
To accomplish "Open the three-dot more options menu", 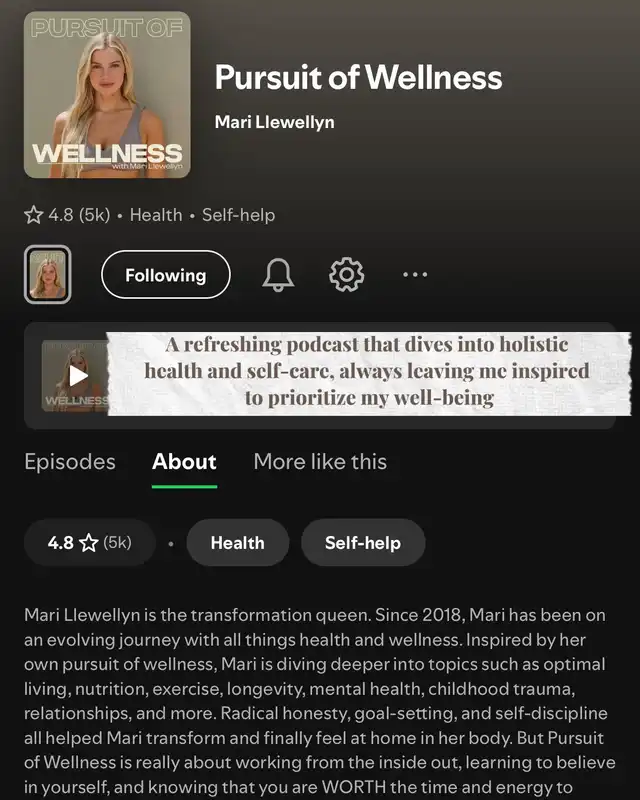I will click(415, 274).
